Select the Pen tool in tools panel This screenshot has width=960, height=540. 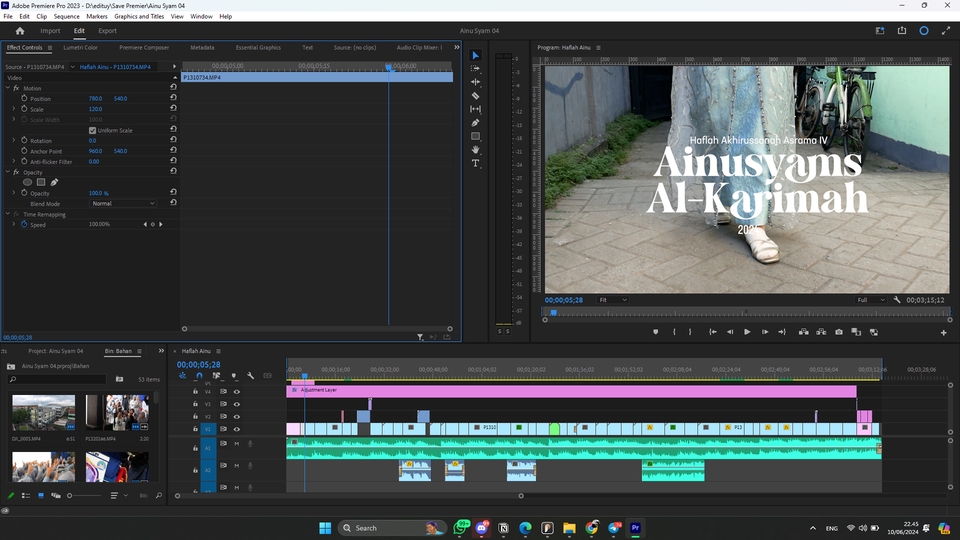coord(475,122)
